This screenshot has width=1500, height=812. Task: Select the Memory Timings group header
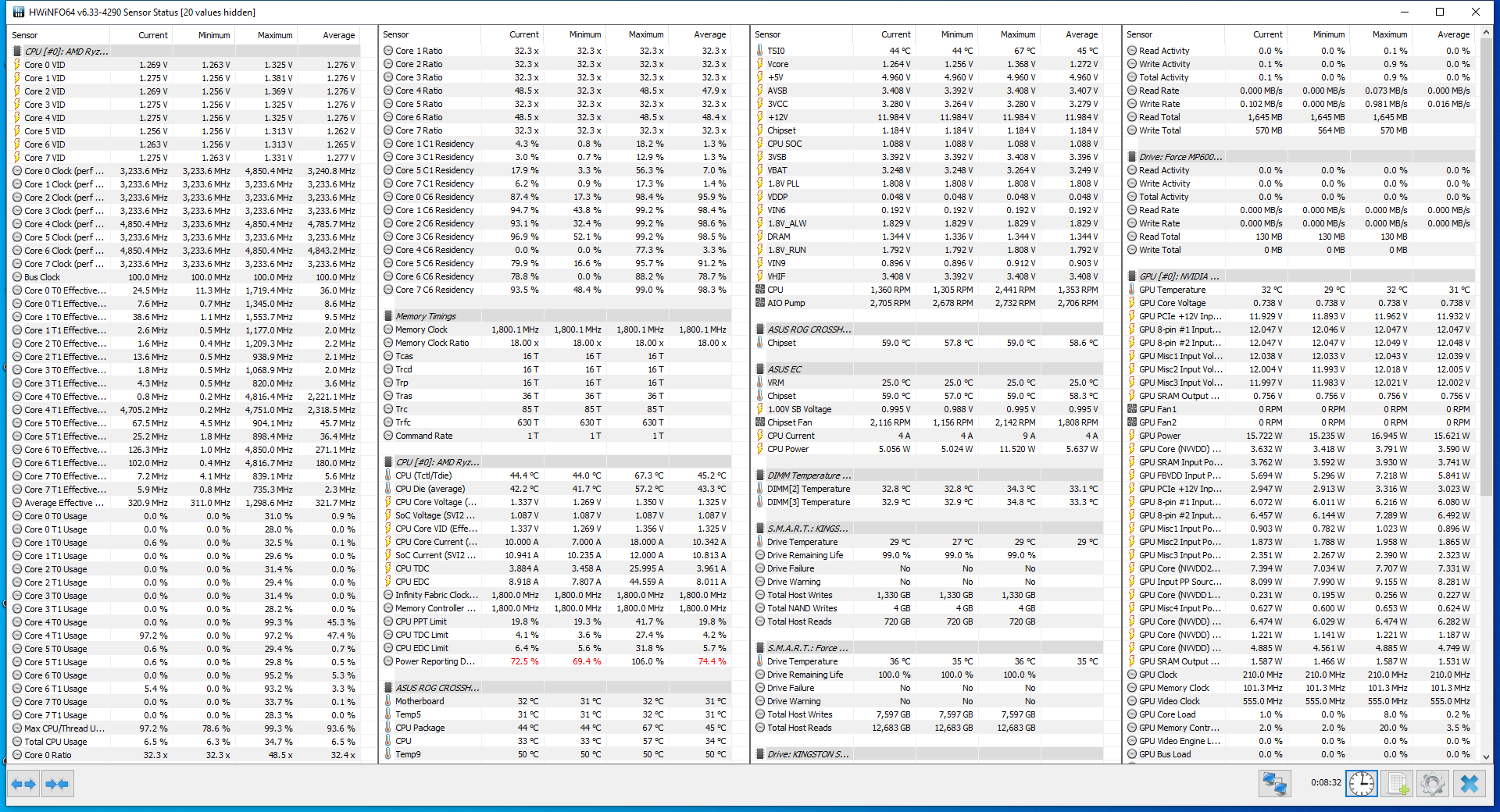556,316
